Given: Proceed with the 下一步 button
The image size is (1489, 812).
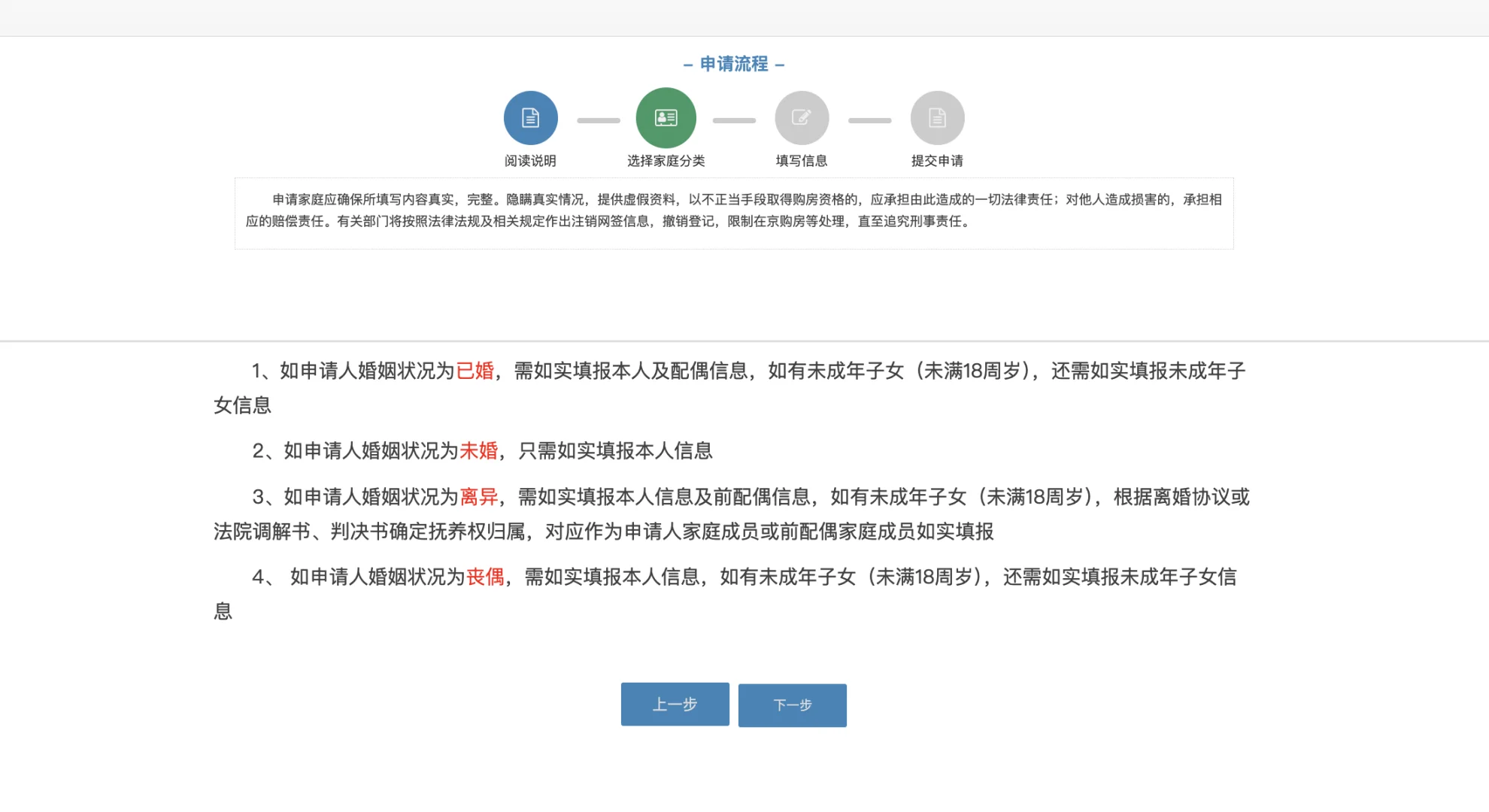Looking at the screenshot, I should tap(793, 705).
